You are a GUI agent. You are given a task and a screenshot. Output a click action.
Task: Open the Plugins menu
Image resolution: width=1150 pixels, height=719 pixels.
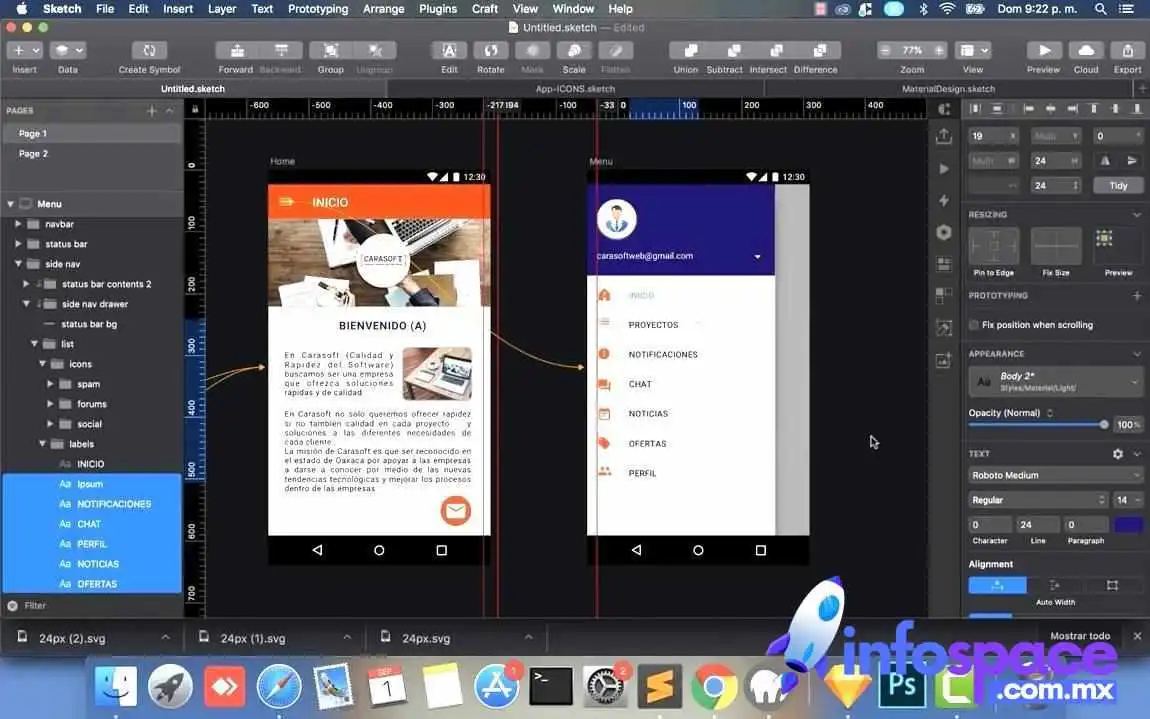click(438, 9)
